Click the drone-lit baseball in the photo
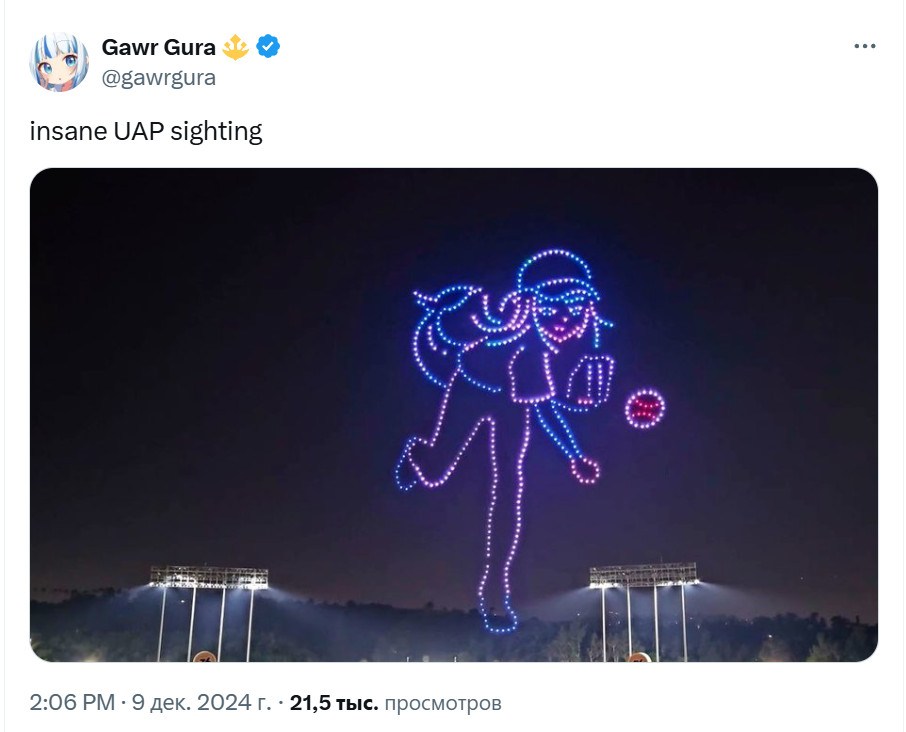Image resolution: width=906 pixels, height=732 pixels. click(x=645, y=408)
